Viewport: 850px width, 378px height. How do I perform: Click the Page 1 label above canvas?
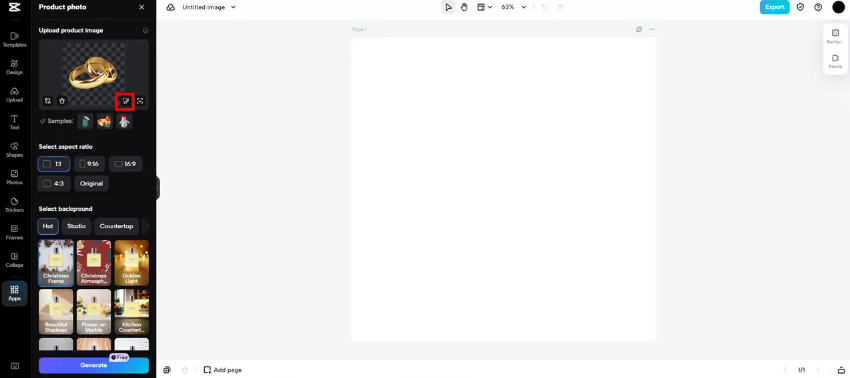(359, 29)
